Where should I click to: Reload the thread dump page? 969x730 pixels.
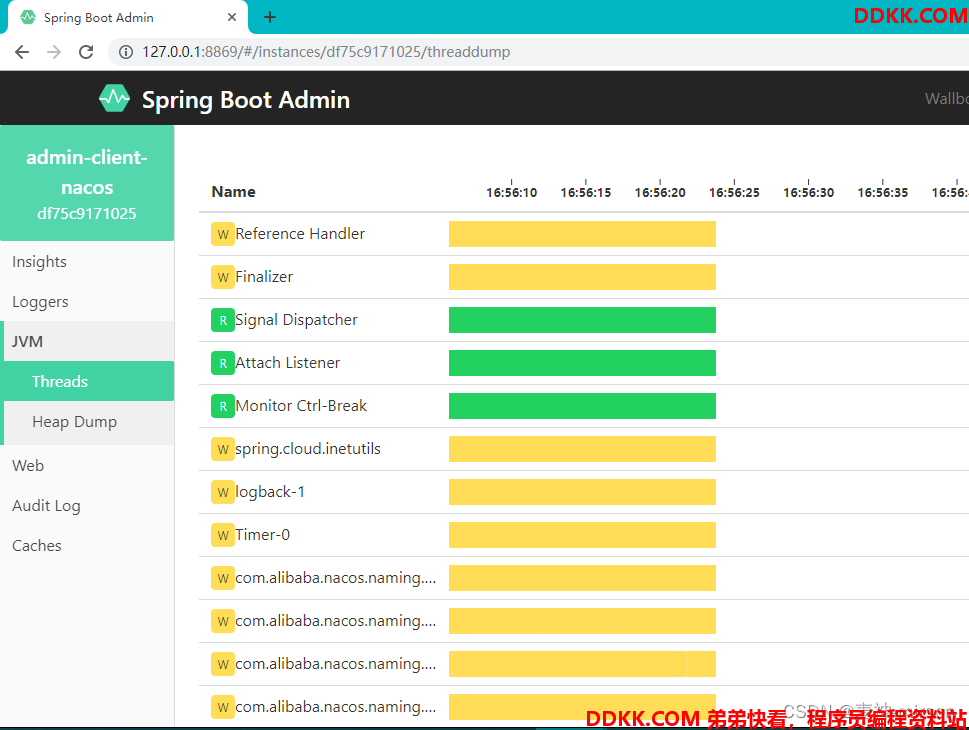click(x=87, y=52)
